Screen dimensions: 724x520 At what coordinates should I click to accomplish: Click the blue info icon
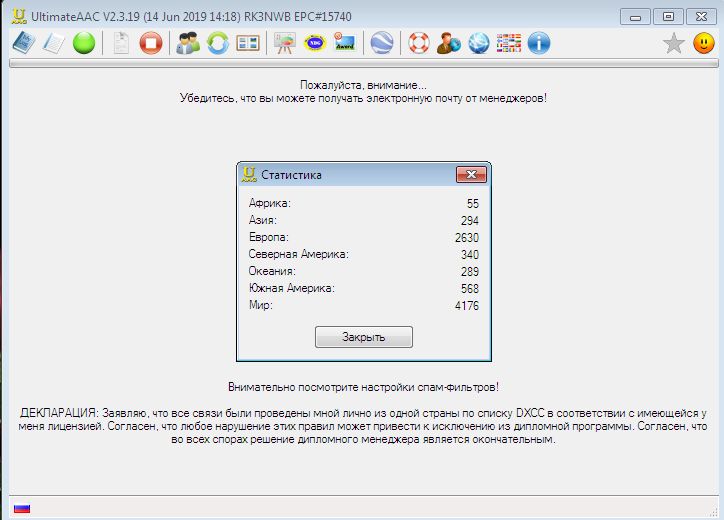pos(539,43)
